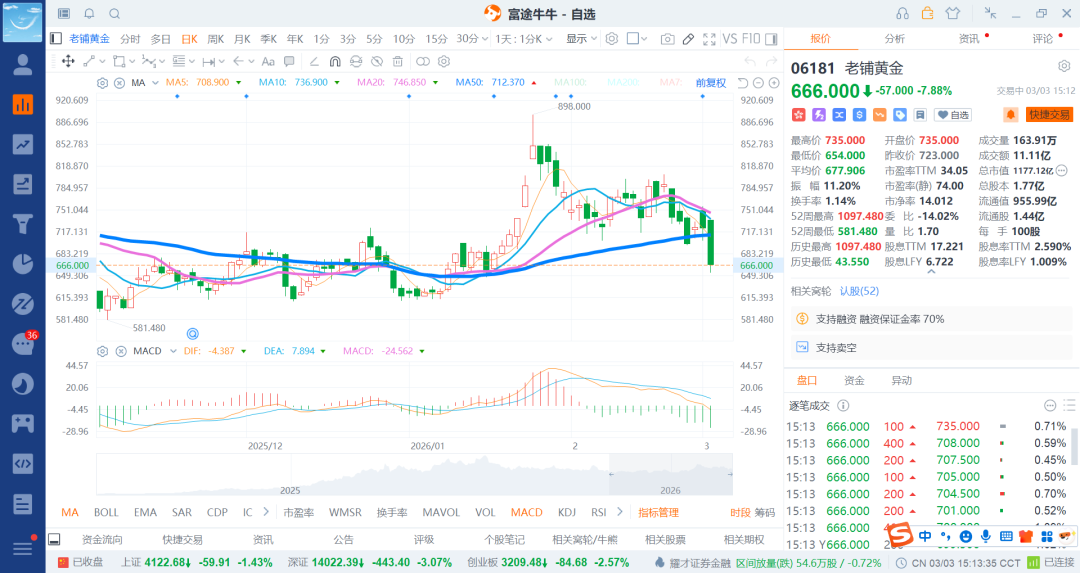Remove the MA indicator with X circle
1080x573 pixels.
(119, 83)
